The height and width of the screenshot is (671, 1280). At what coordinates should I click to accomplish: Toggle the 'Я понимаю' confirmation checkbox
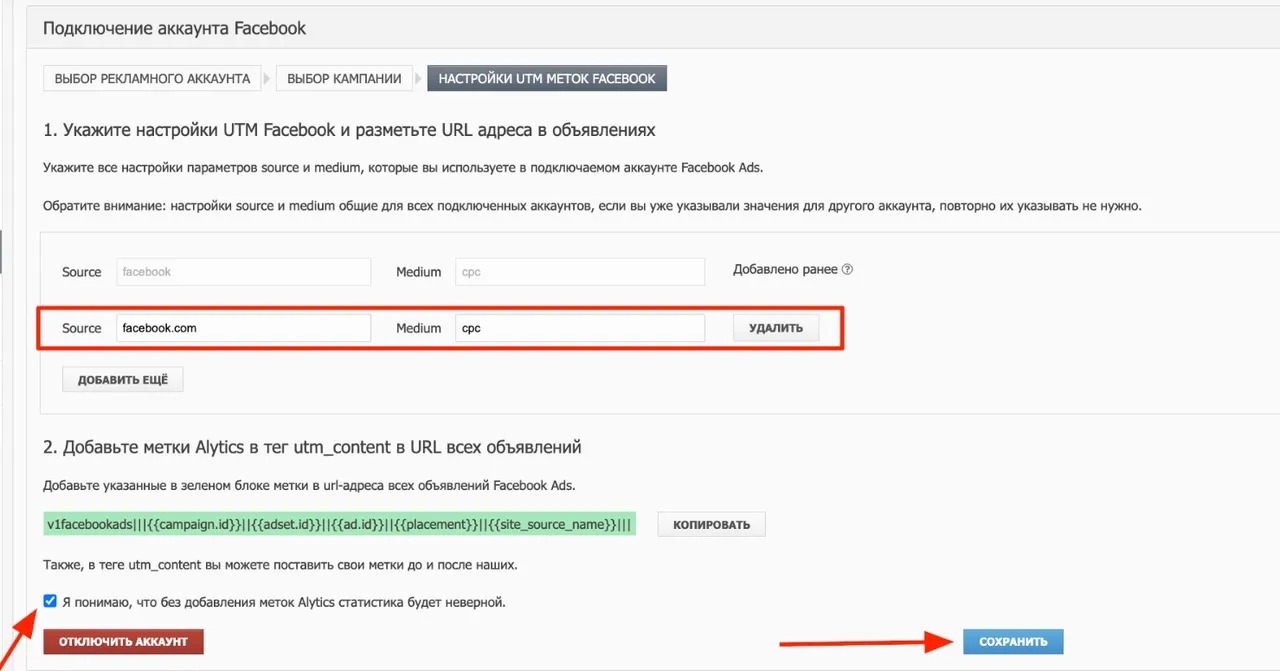[51, 601]
